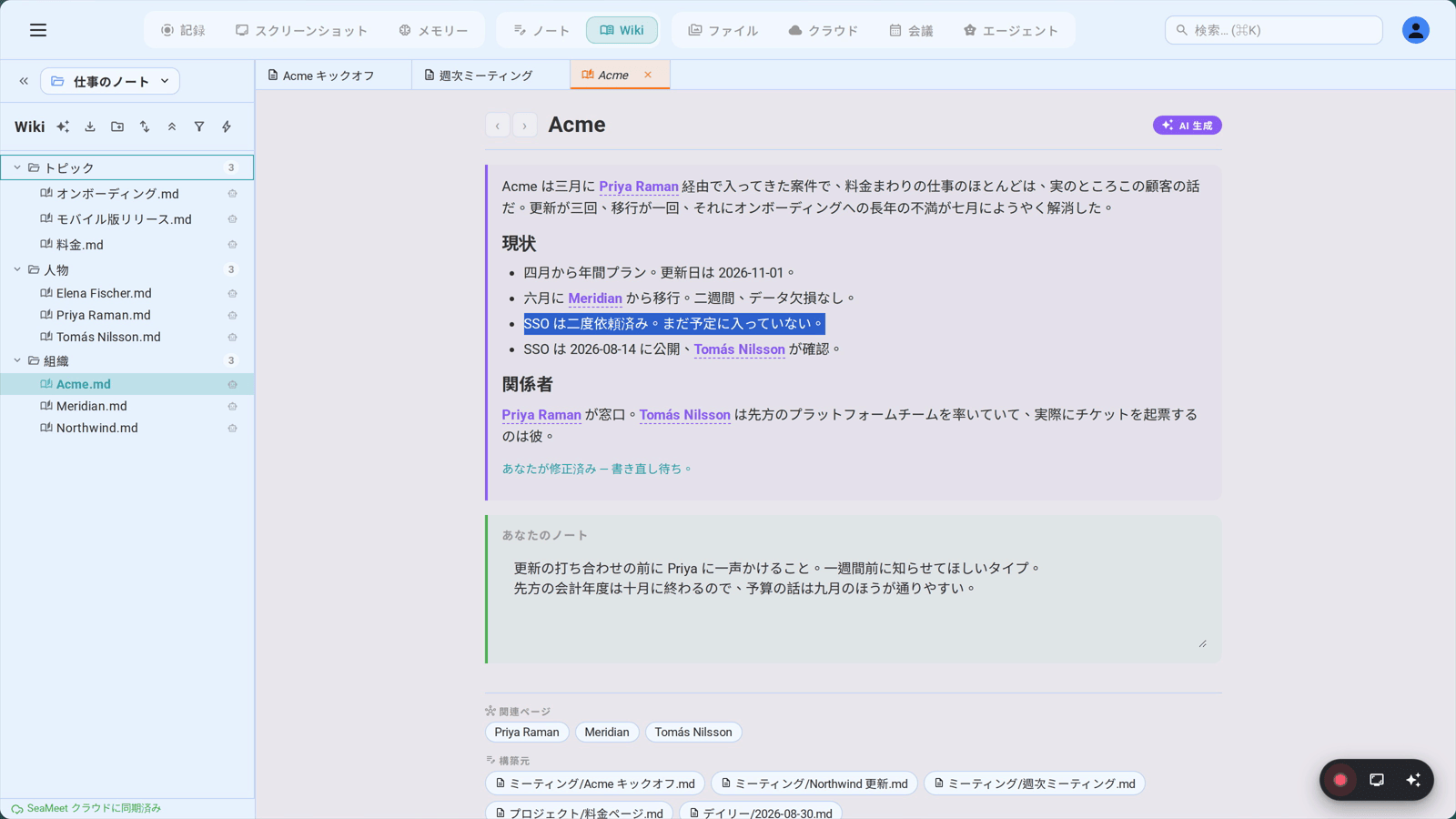Open source ミーティング/週次ミーティング.md
Screen dimensions: 1456x819
tap(1035, 784)
